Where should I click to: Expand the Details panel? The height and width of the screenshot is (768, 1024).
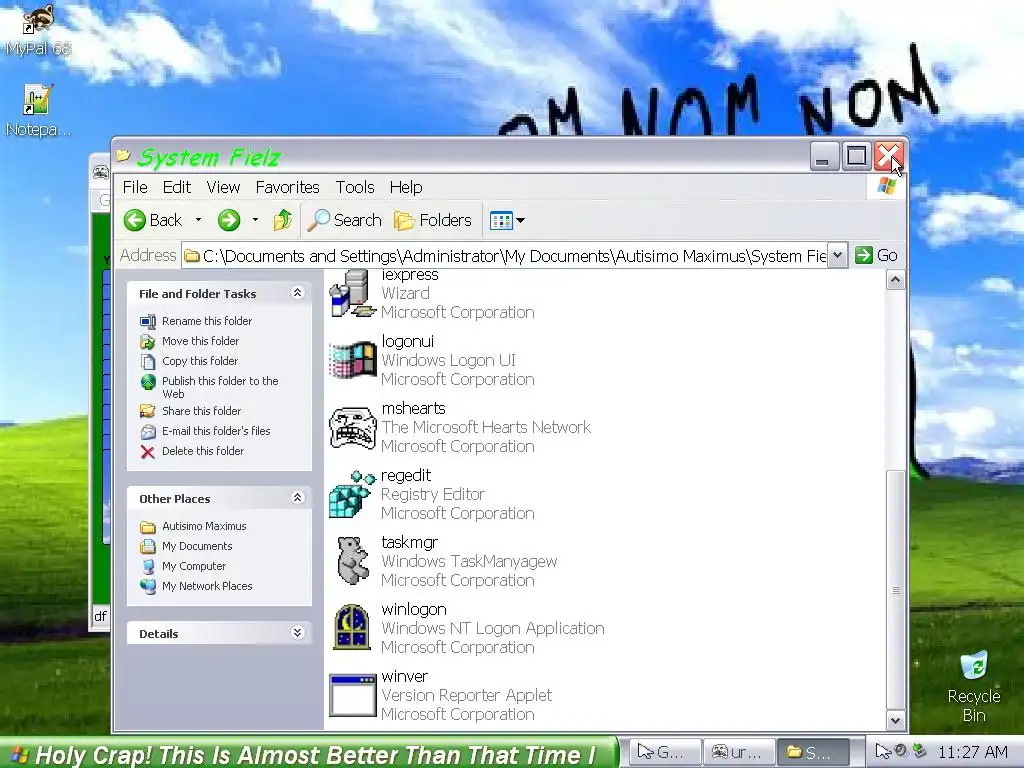297,632
